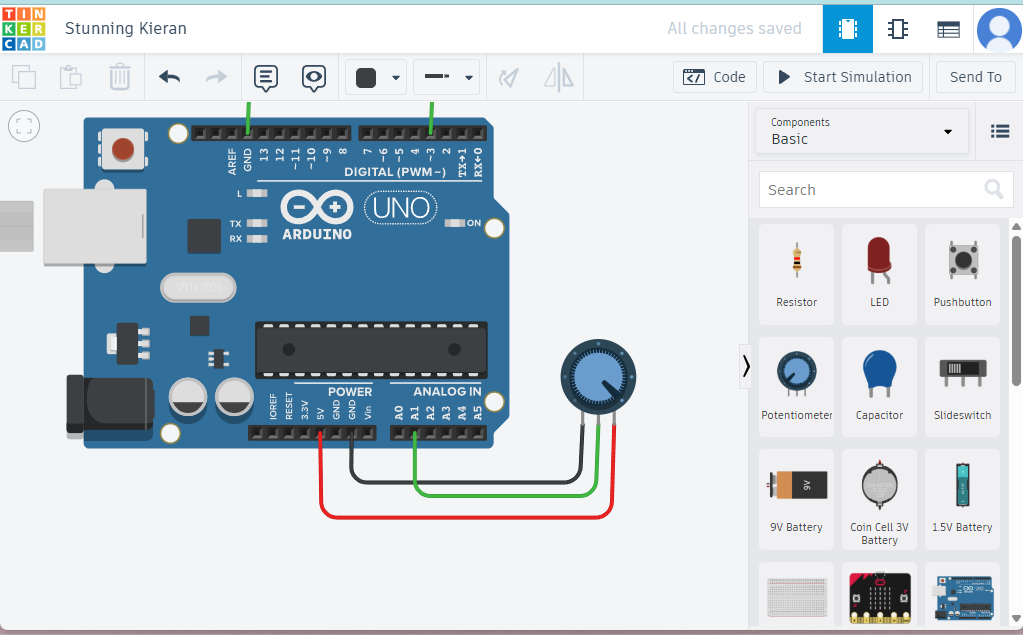Click the component Search field
1023x635 pixels.
(885, 190)
